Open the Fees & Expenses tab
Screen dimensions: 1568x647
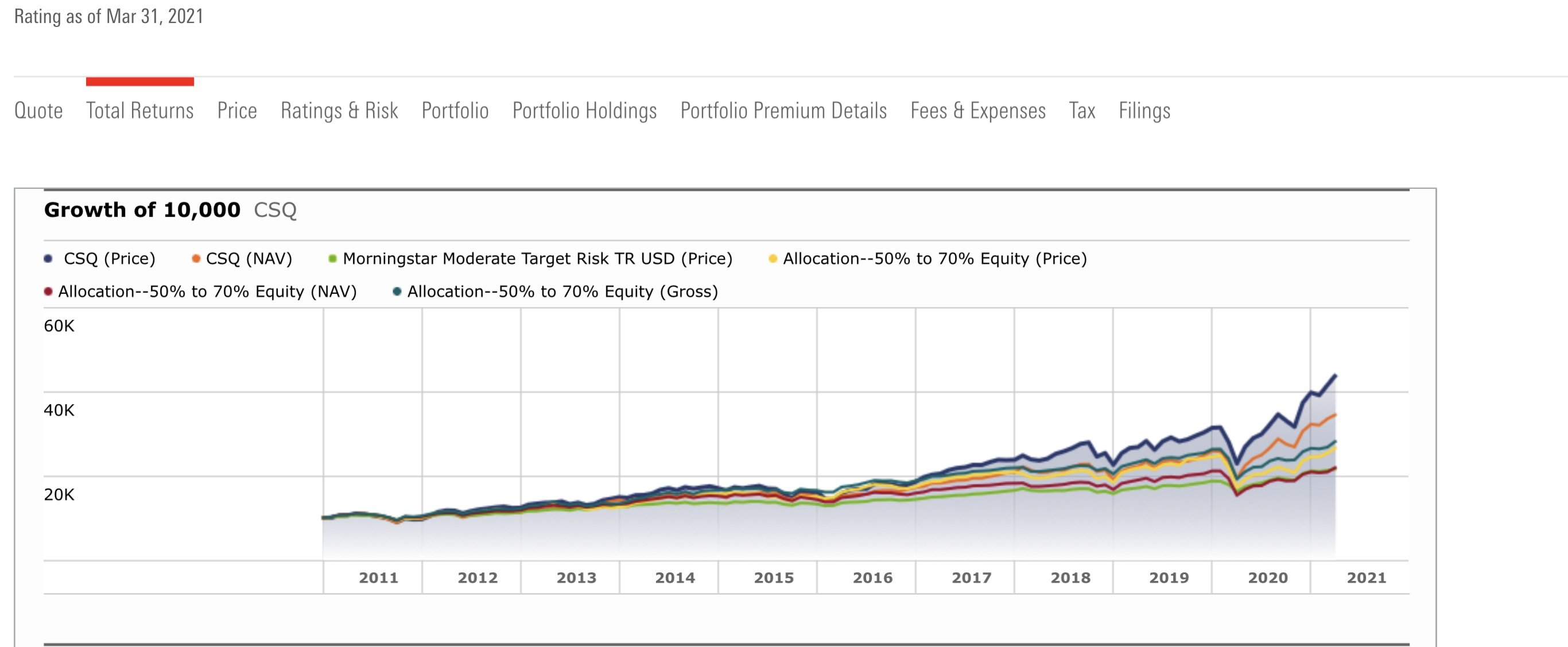[977, 111]
